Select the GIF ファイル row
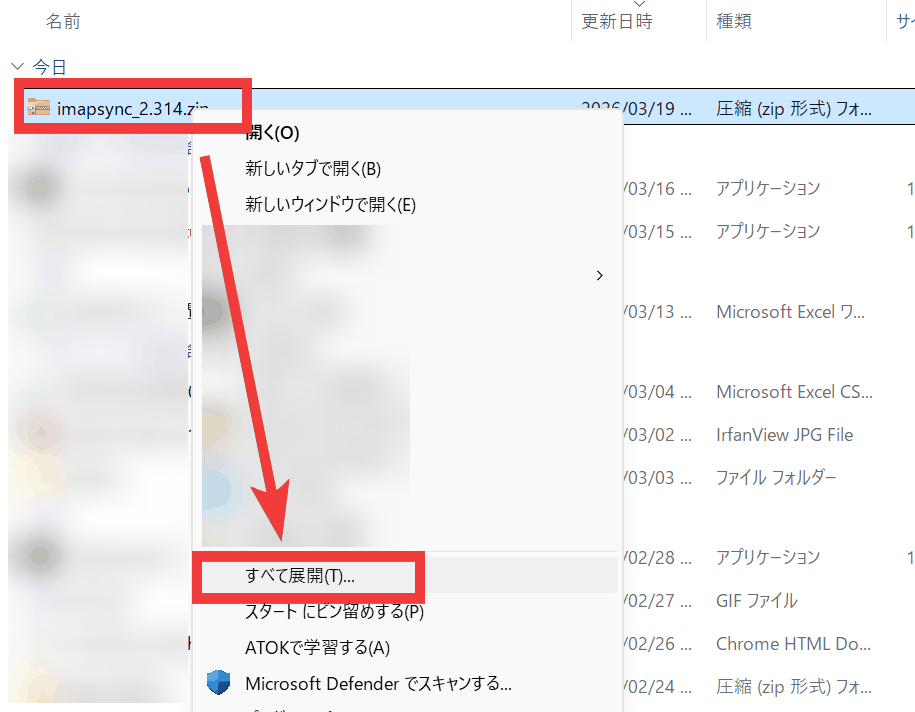915x712 pixels. pyautogui.click(x=756, y=601)
